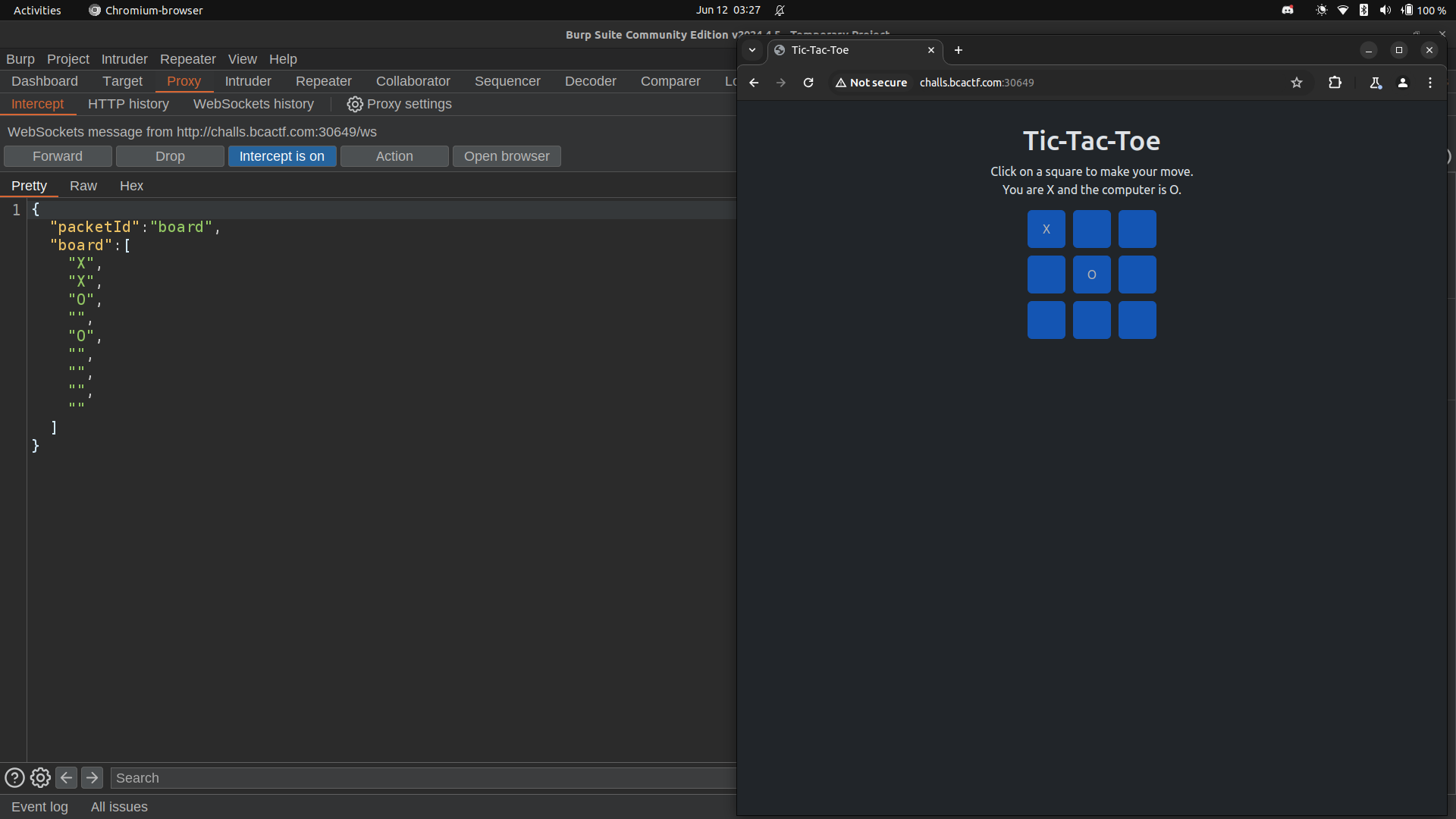Click the Decoder panel icon
This screenshot has height=819, width=1456.
tap(591, 81)
